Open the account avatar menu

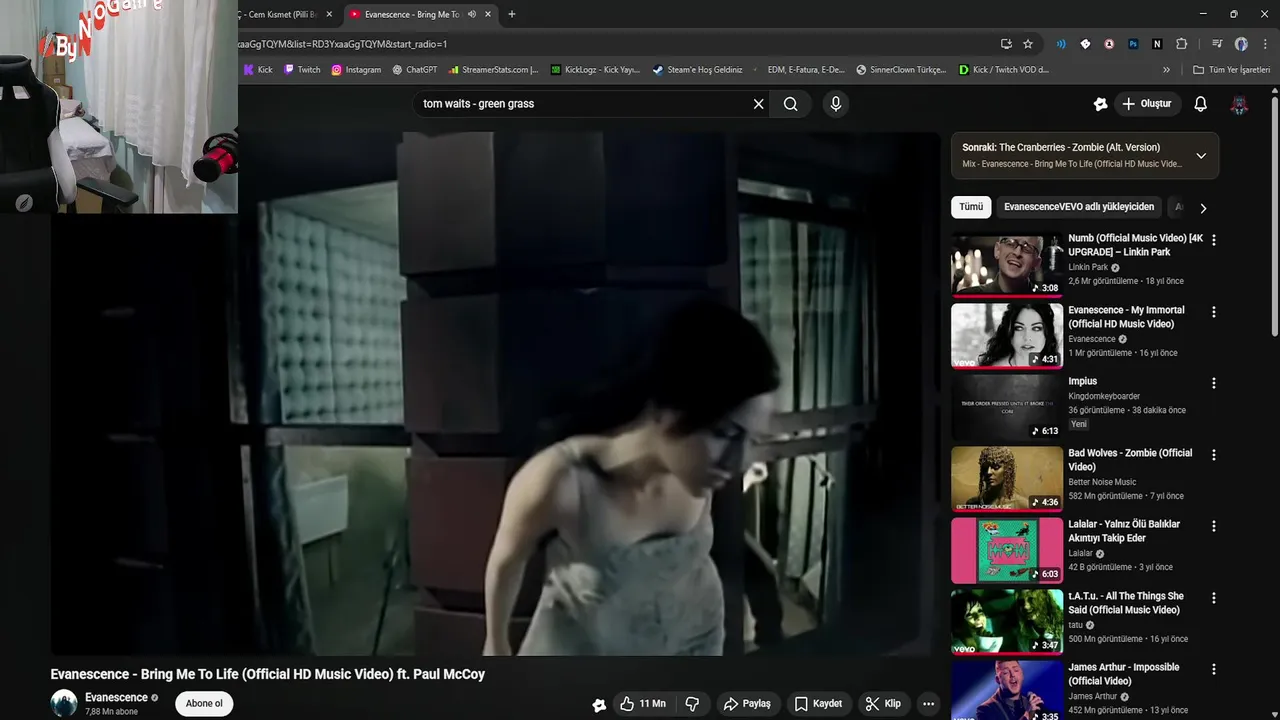tap(1239, 104)
